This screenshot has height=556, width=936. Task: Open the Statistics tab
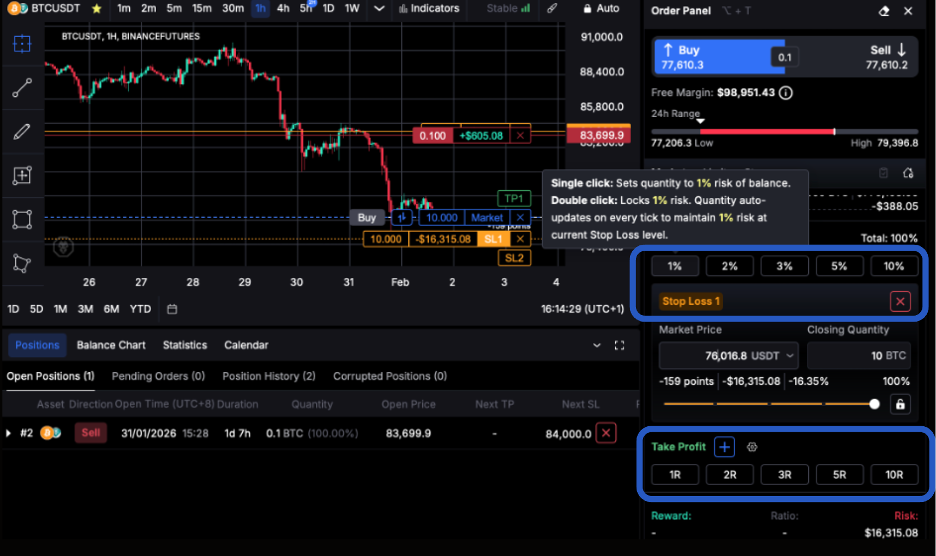click(x=185, y=345)
